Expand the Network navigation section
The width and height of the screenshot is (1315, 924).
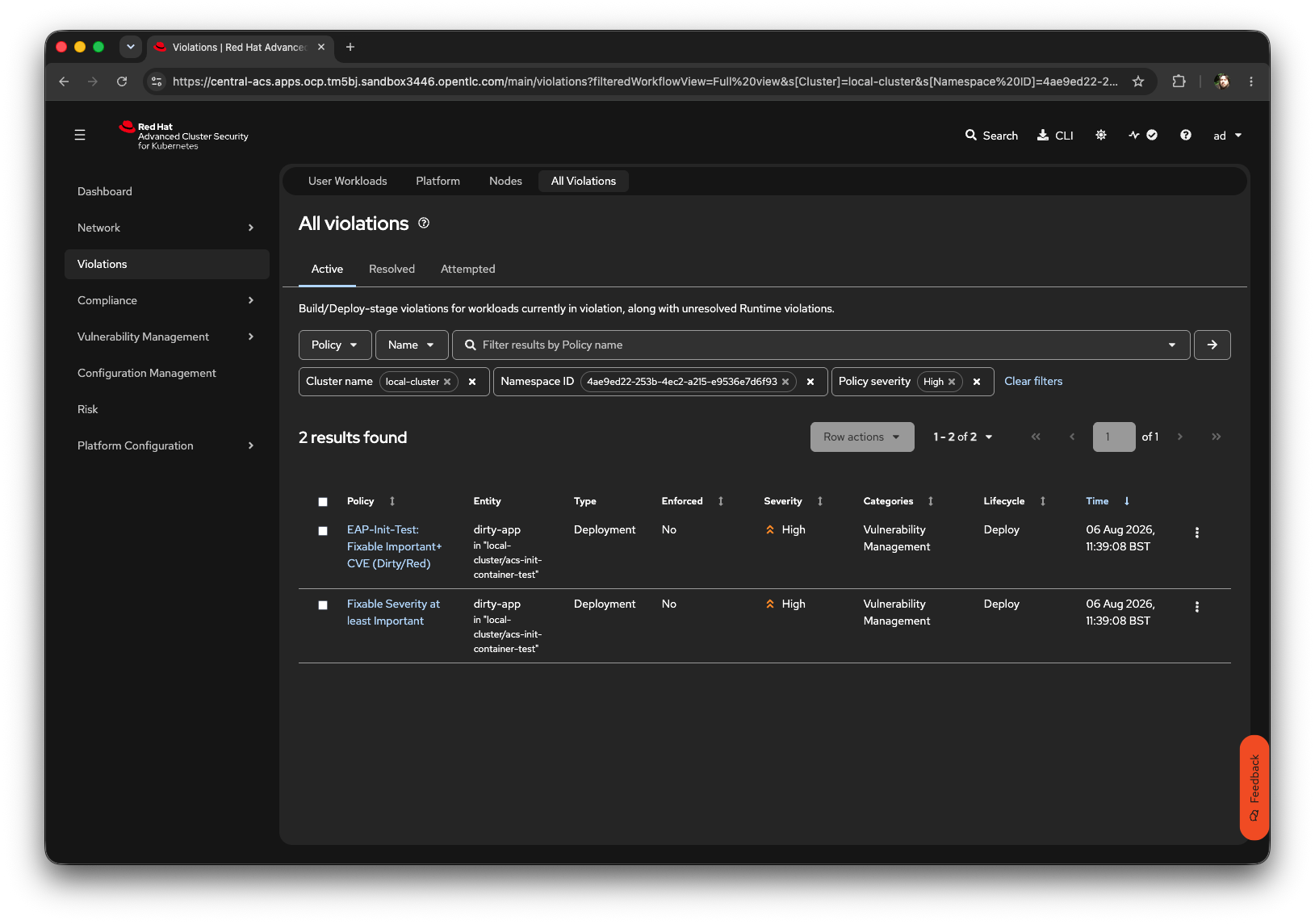(x=166, y=228)
